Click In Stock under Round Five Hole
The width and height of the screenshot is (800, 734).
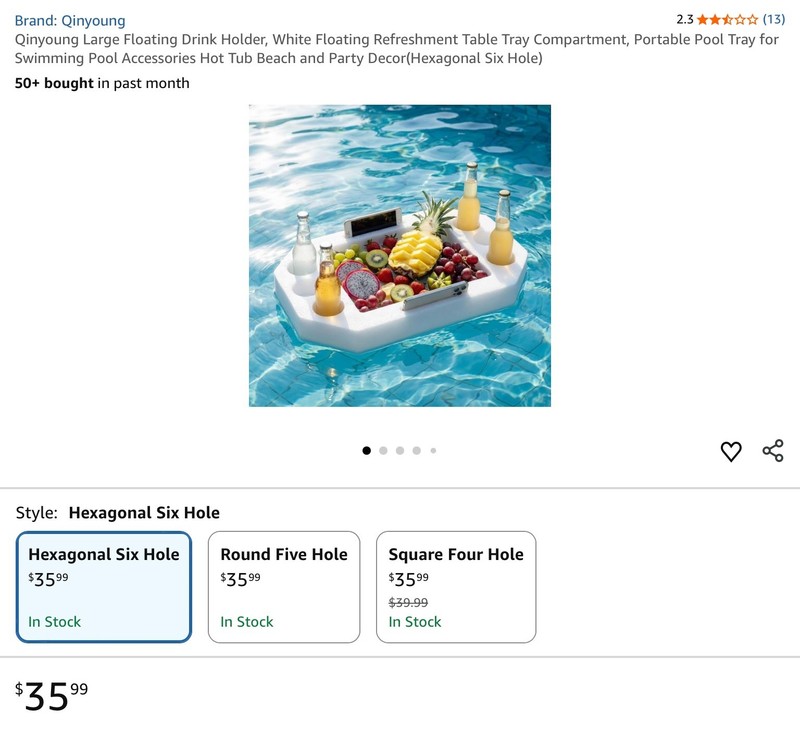click(x=247, y=622)
